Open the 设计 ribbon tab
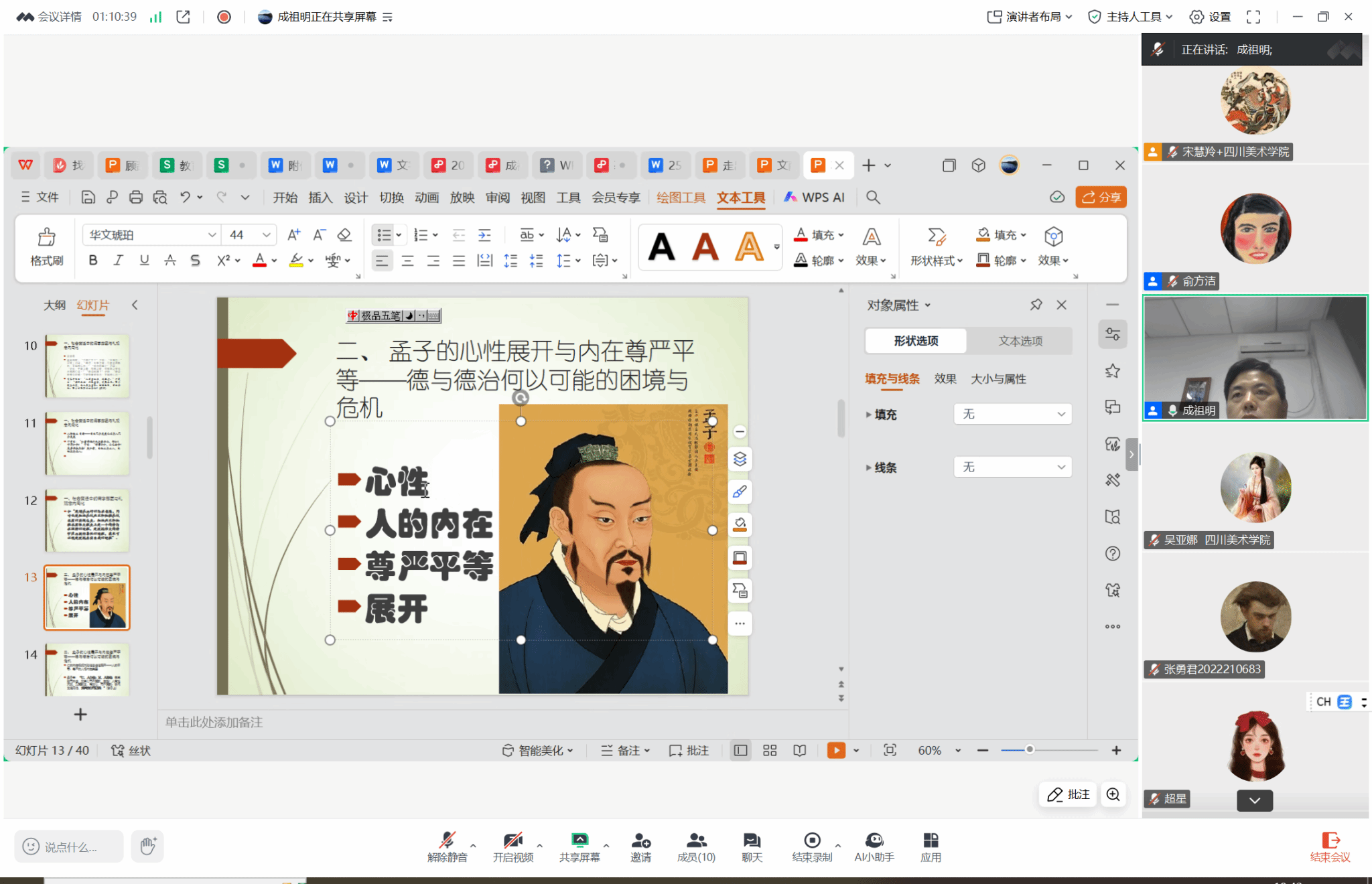The width and height of the screenshot is (1372, 884). tap(356, 198)
